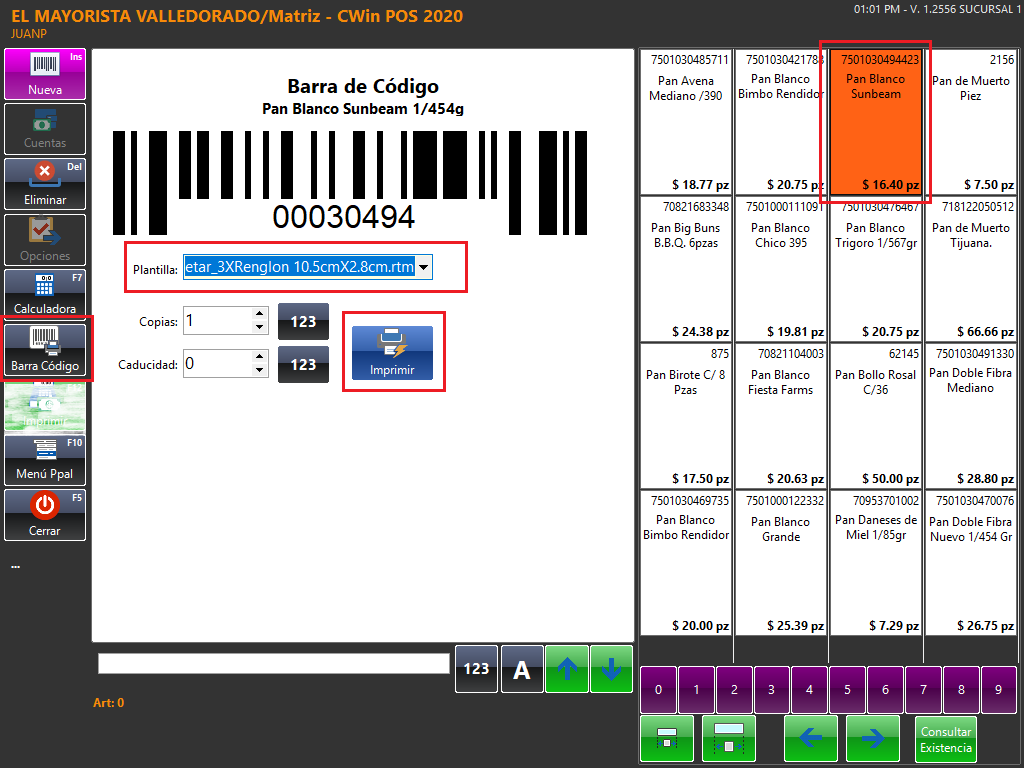Decrease the Caducidad value with down arrow
The image size is (1024, 768).
(260, 371)
